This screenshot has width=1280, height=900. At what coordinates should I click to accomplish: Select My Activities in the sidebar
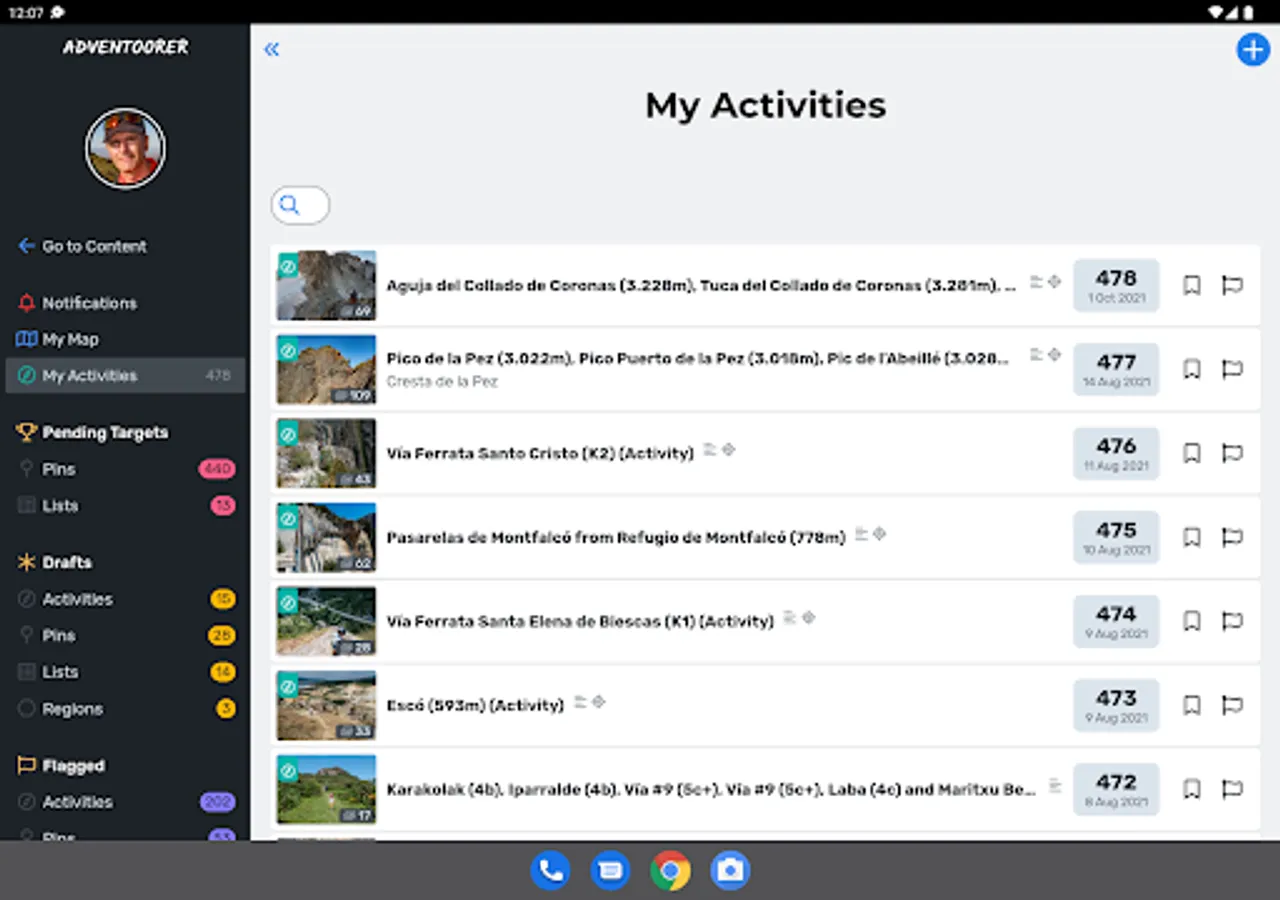[x=125, y=376]
